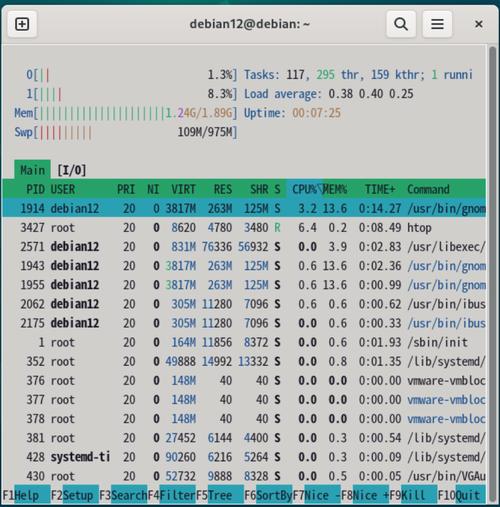The height and width of the screenshot is (507, 500).
Task: Close the terminal window
Action: coord(479,24)
